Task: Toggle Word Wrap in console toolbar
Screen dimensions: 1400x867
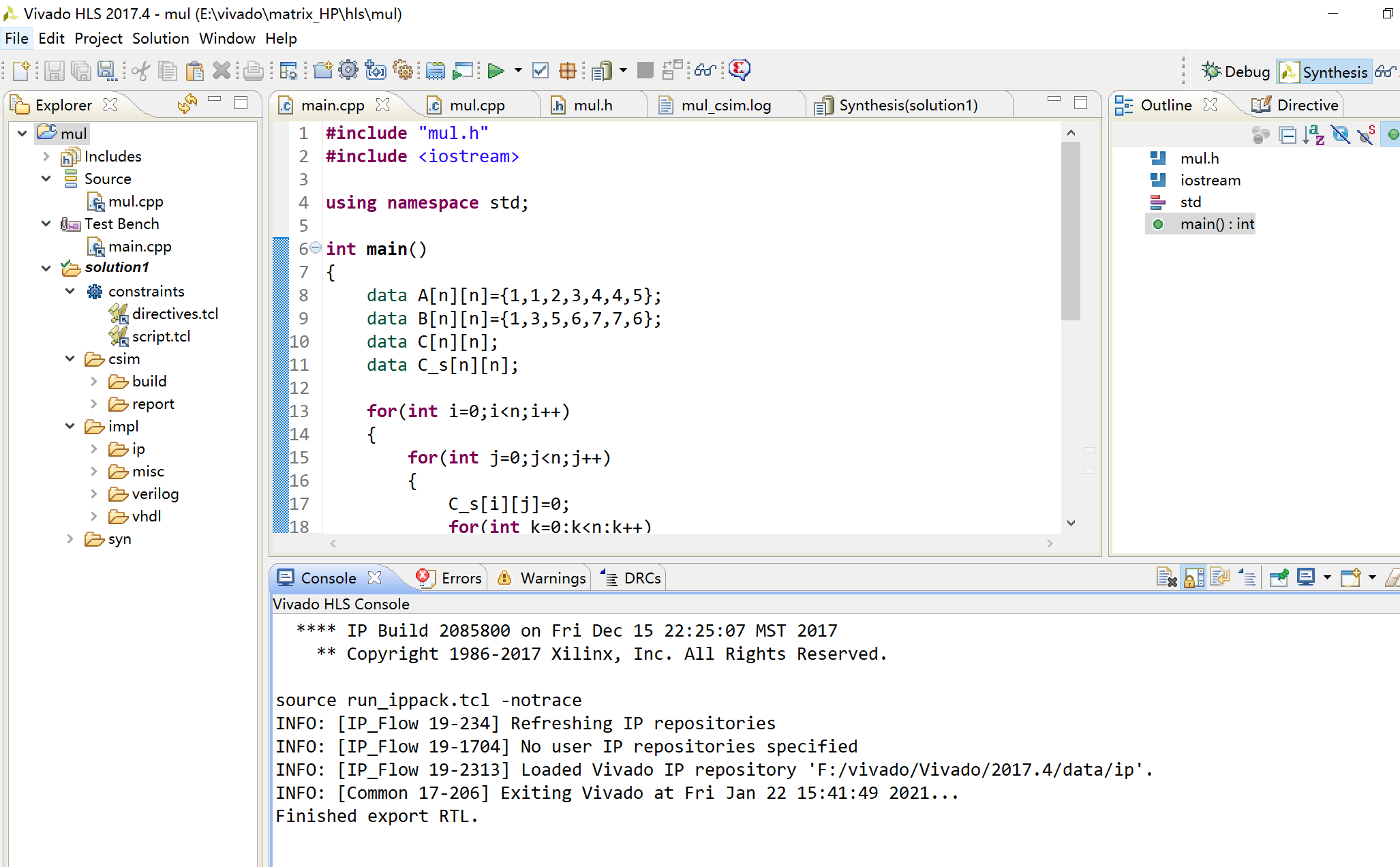Action: coord(1220,578)
